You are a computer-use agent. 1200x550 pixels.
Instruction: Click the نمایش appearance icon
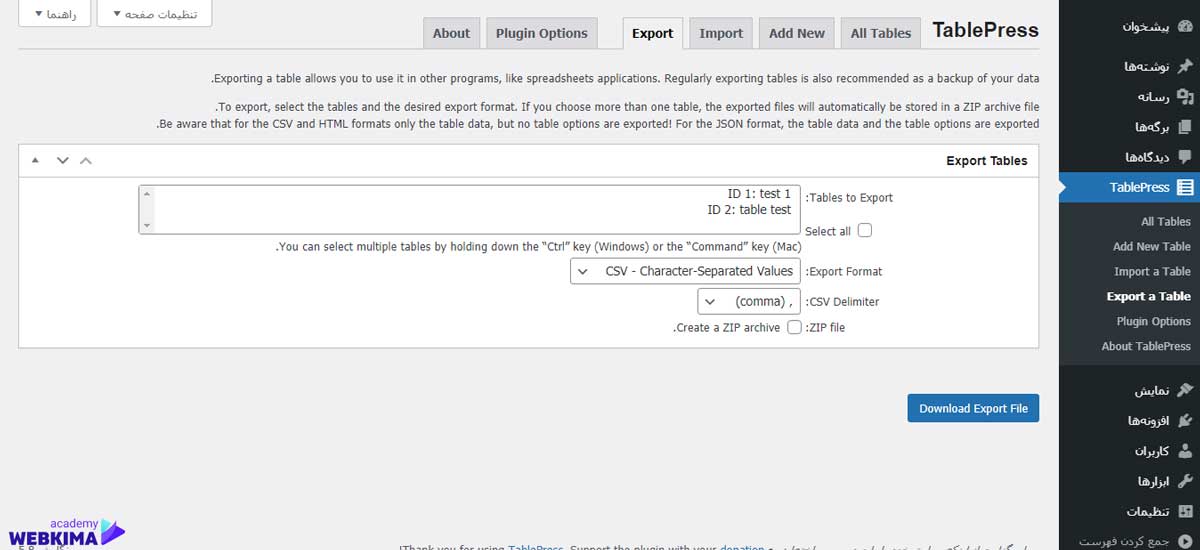point(1185,389)
